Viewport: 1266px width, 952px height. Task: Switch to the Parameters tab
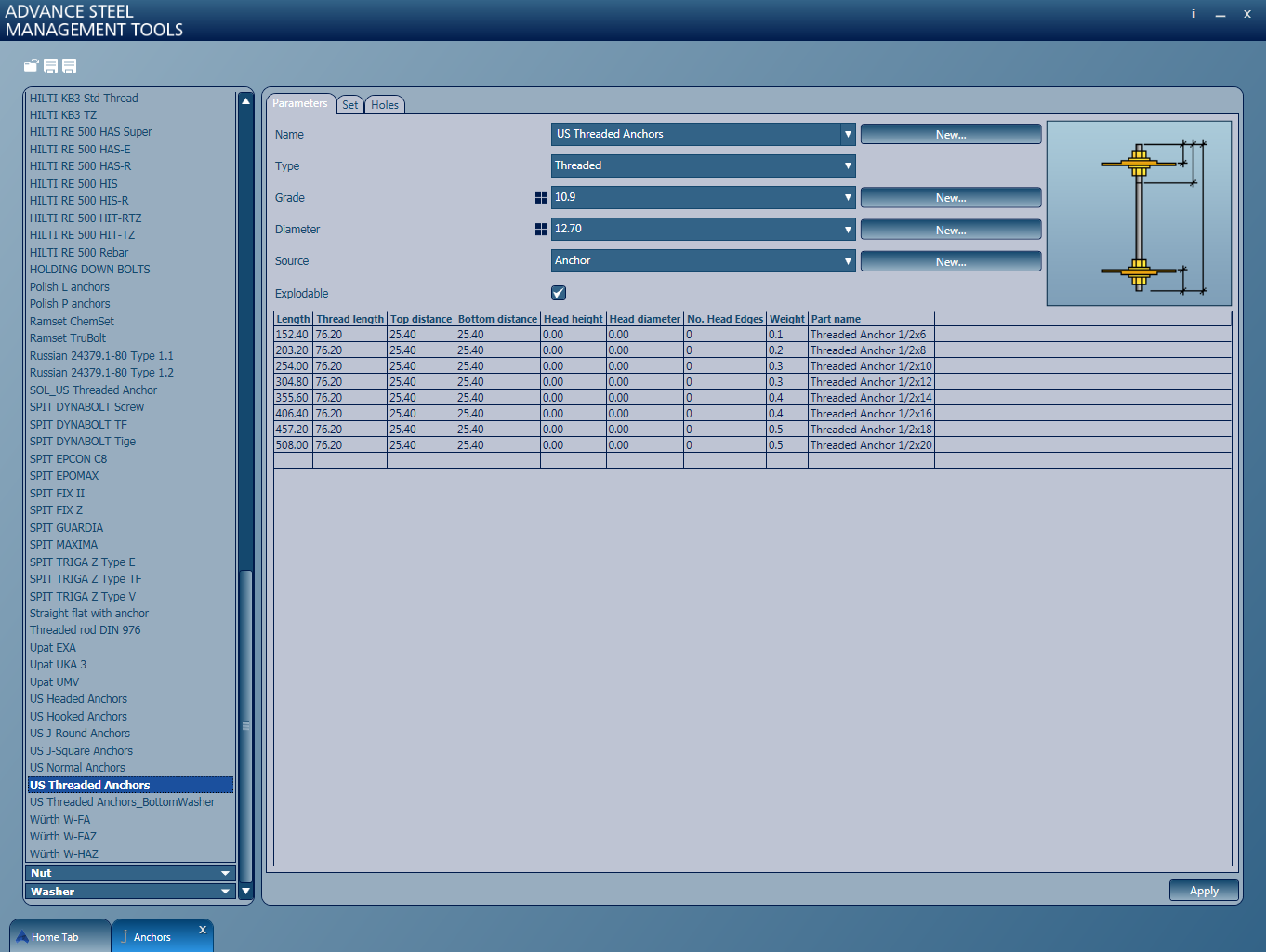point(300,104)
